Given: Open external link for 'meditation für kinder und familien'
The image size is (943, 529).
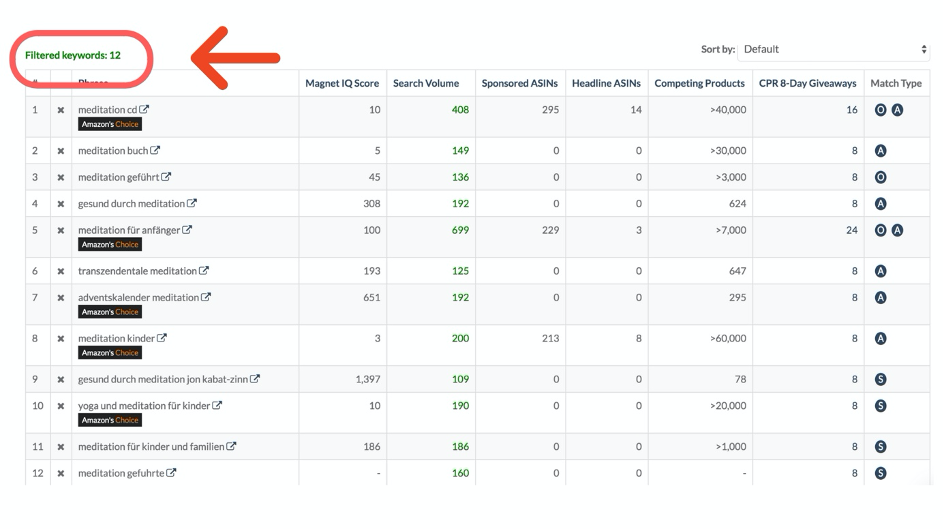Looking at the screenshot, I should pyautogui.click(x=232, y=446).
